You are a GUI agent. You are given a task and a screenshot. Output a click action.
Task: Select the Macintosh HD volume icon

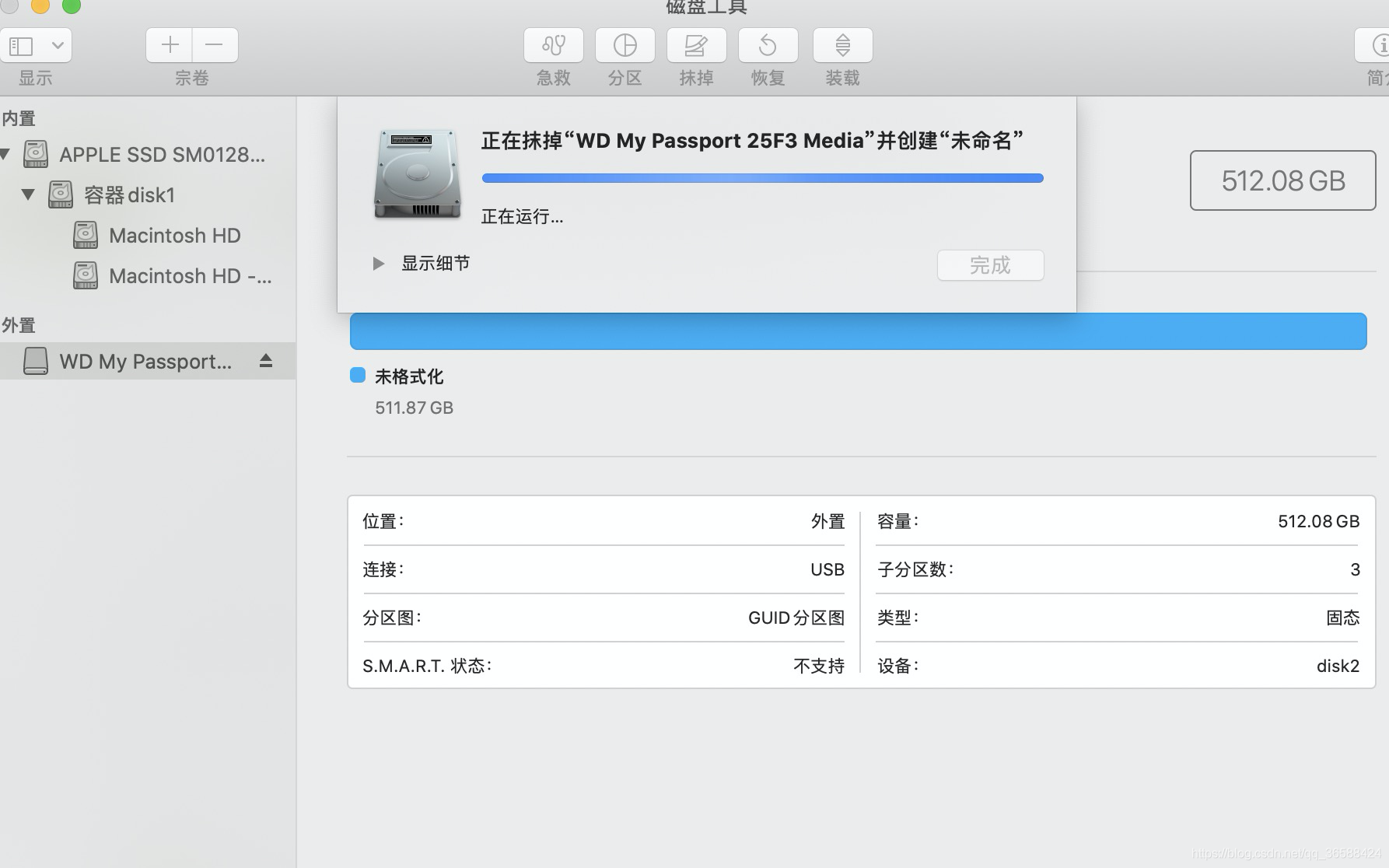click(x=86, y=235)
